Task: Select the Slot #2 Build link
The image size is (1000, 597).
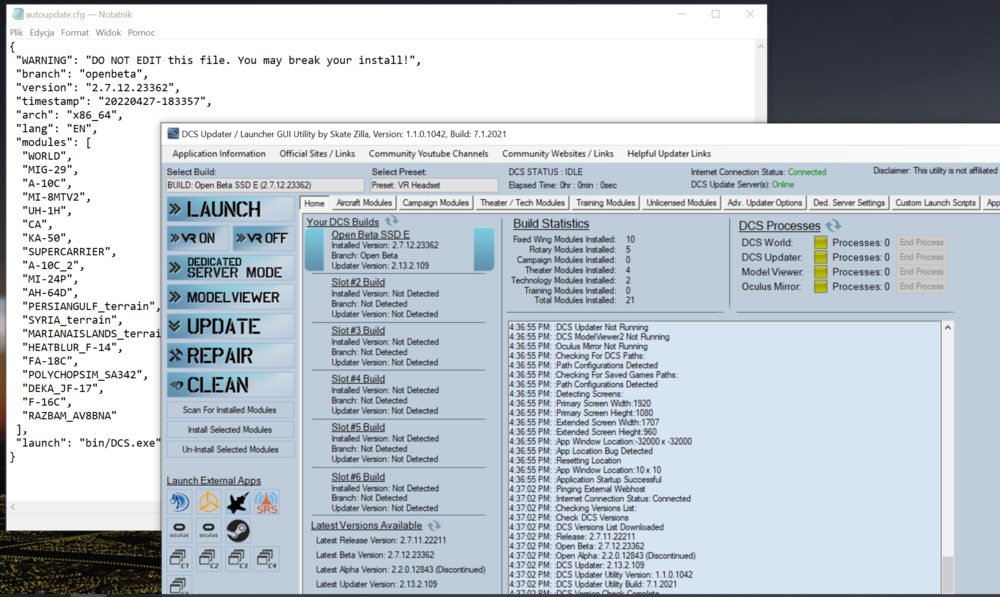Action: (x=358, y=282)
